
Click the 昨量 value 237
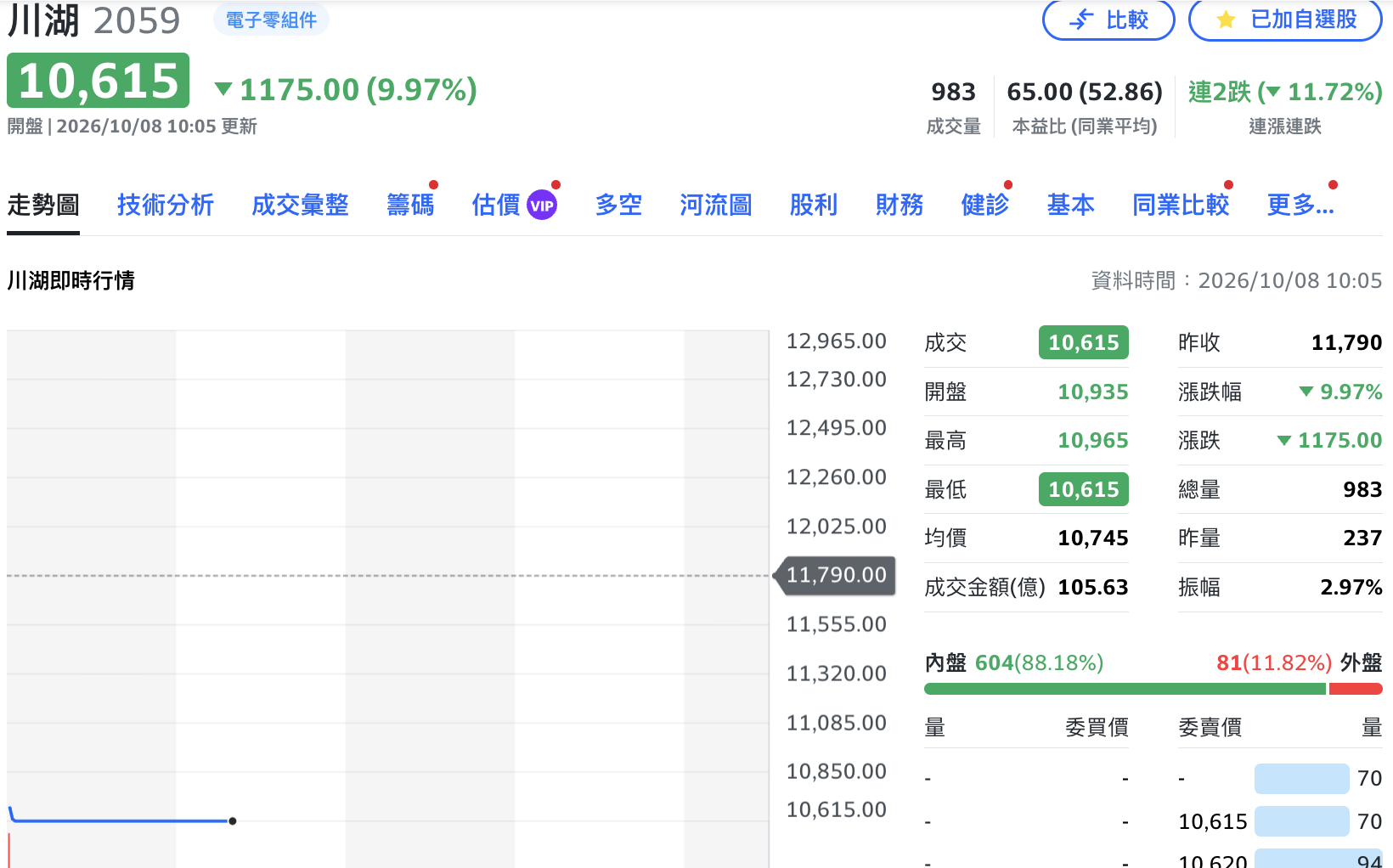1362,538
